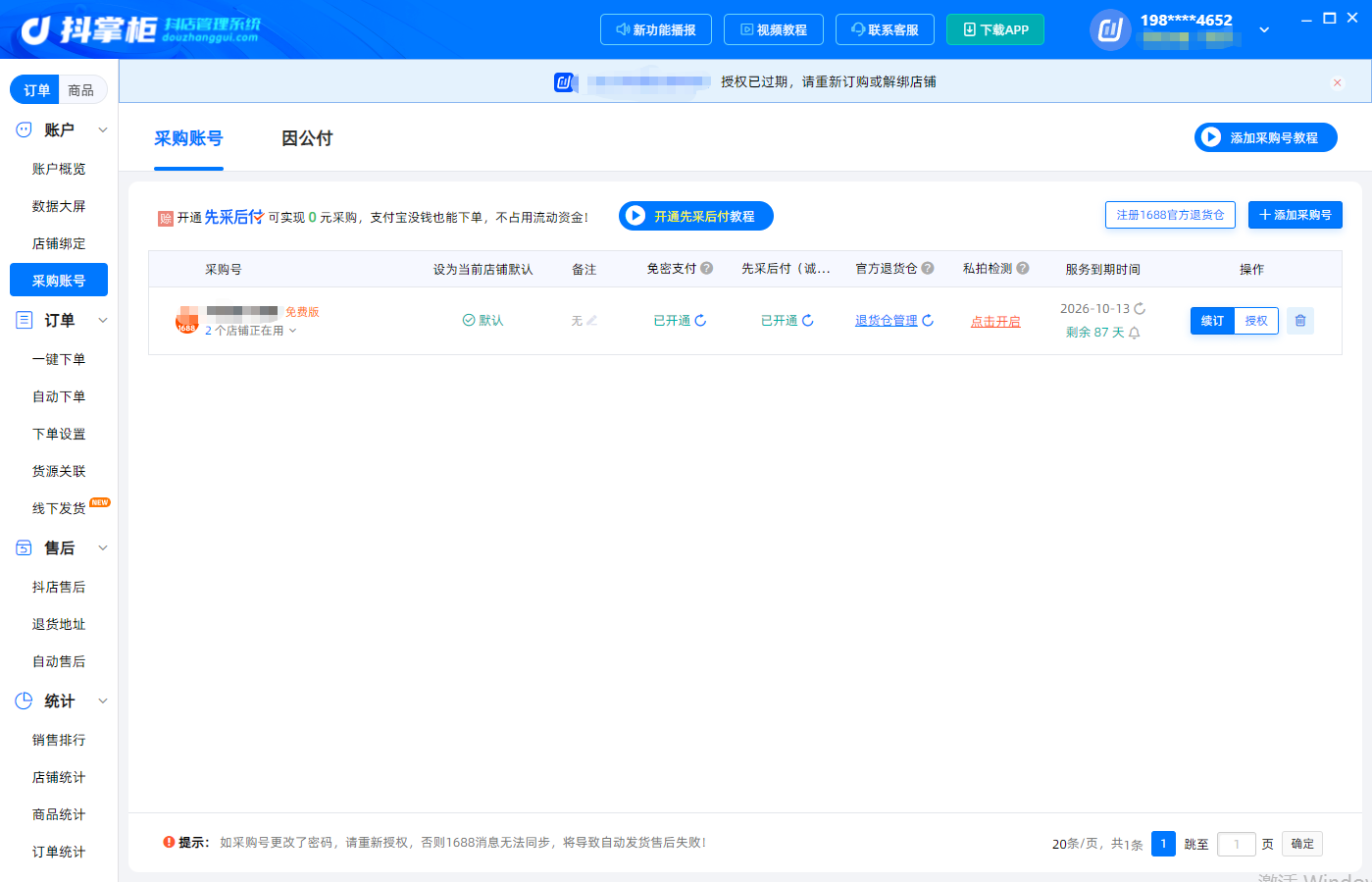The height and width of the screenshot is (882, 1372).
Task: Click the 添加采购号 button
Action: point(1296,215)
